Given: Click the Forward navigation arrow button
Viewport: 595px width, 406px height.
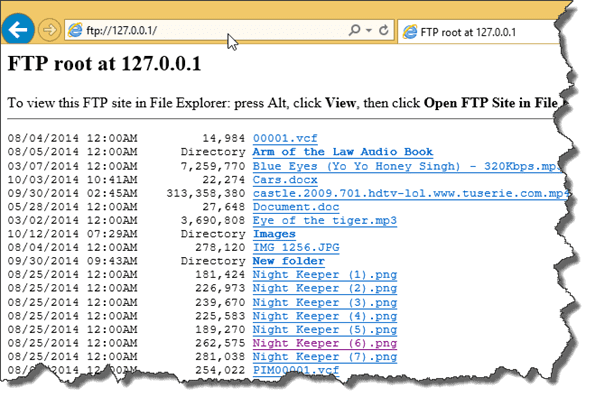Looking at the screenshot, I should click(x=50, y=30).
